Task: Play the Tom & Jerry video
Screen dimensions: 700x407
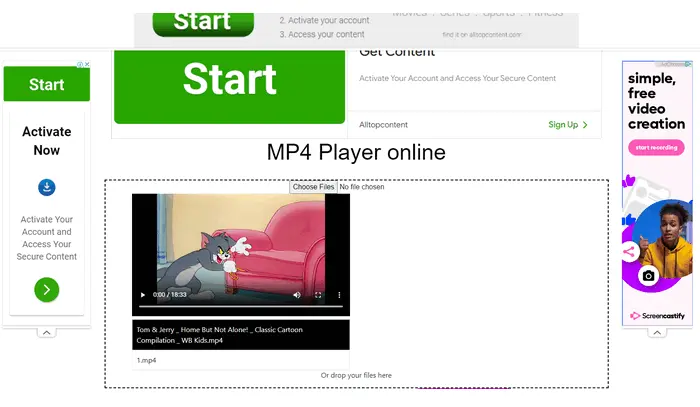Action: click(x=143, y=295)
